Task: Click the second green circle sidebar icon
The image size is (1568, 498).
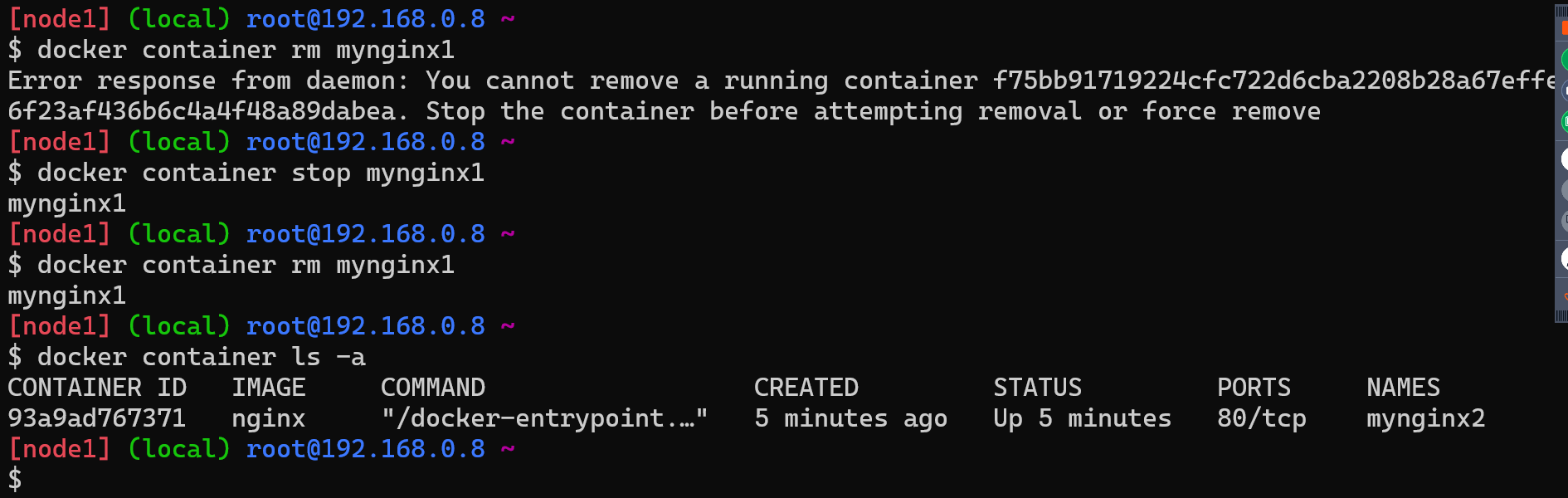Action: pyautogui.click(x=1564, y=122)
